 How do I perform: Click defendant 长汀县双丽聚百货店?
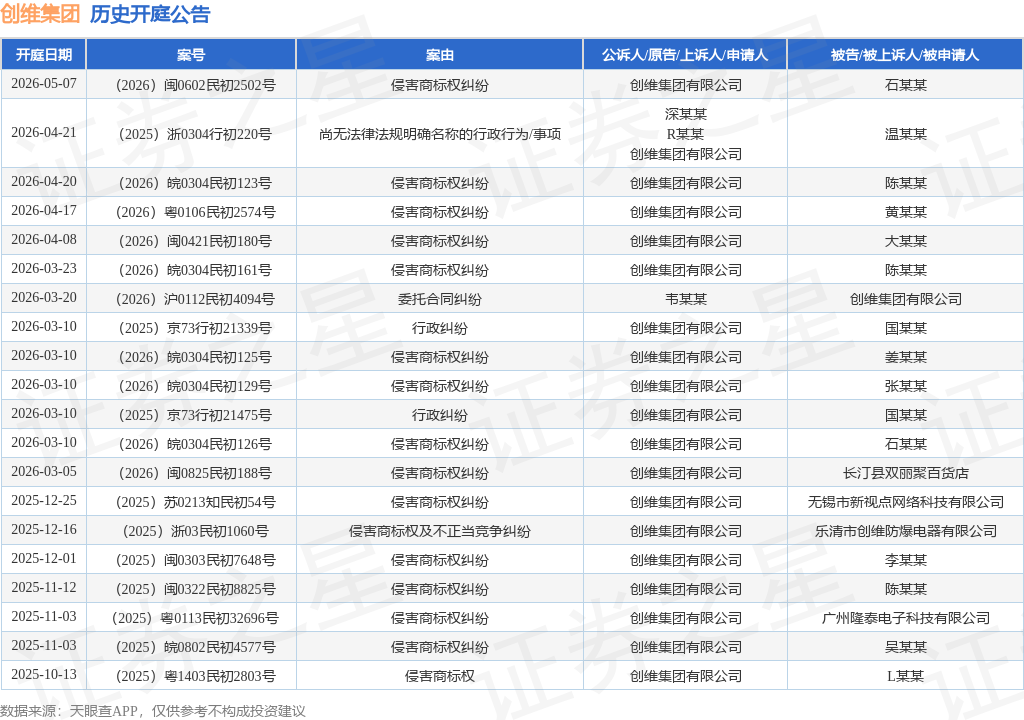905,473
